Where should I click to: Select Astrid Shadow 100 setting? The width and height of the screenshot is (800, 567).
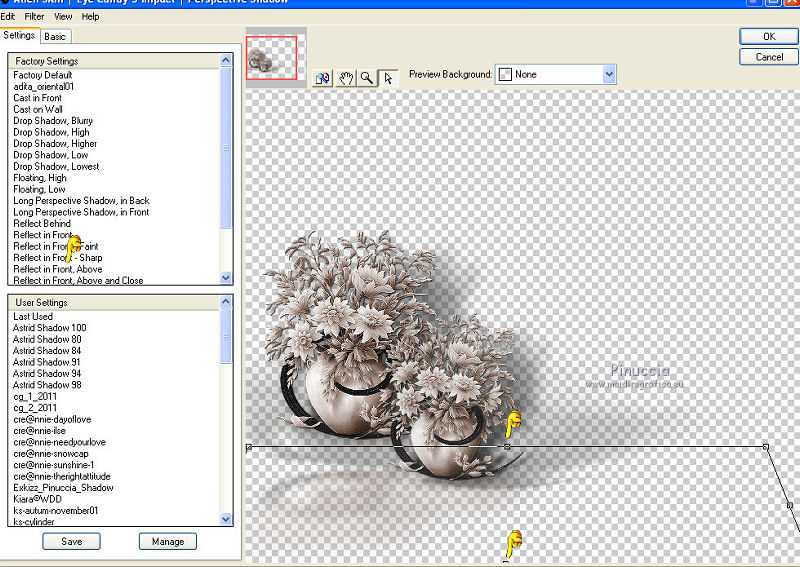click(50, 328)
